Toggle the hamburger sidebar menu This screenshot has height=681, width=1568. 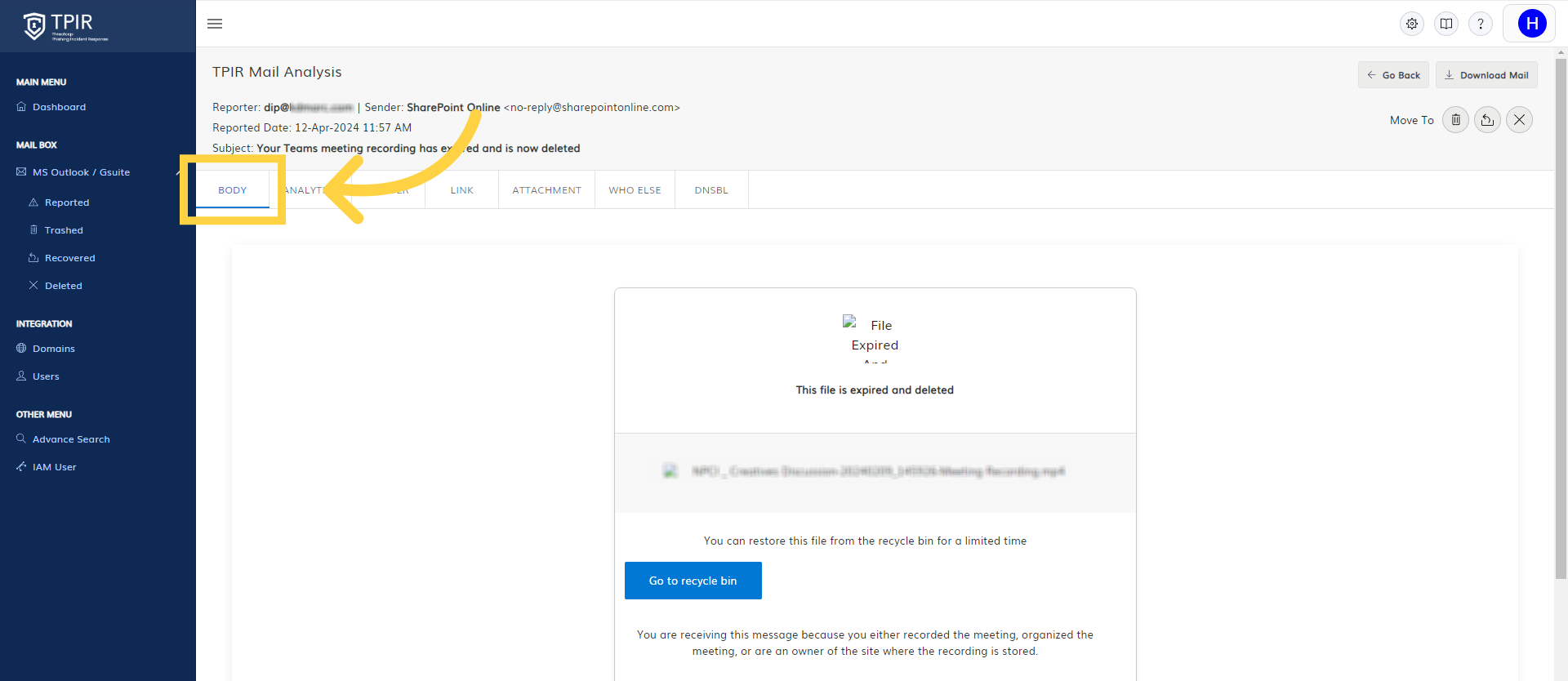(215, 24)
